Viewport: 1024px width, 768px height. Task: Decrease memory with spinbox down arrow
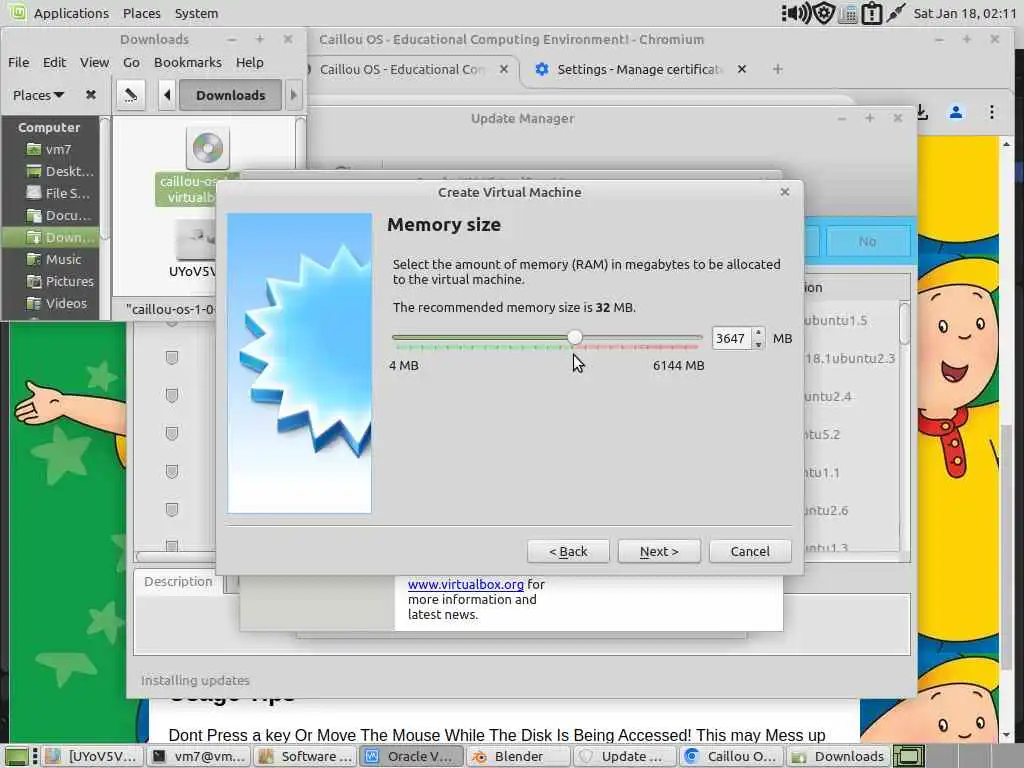click(x=758, y=344)
